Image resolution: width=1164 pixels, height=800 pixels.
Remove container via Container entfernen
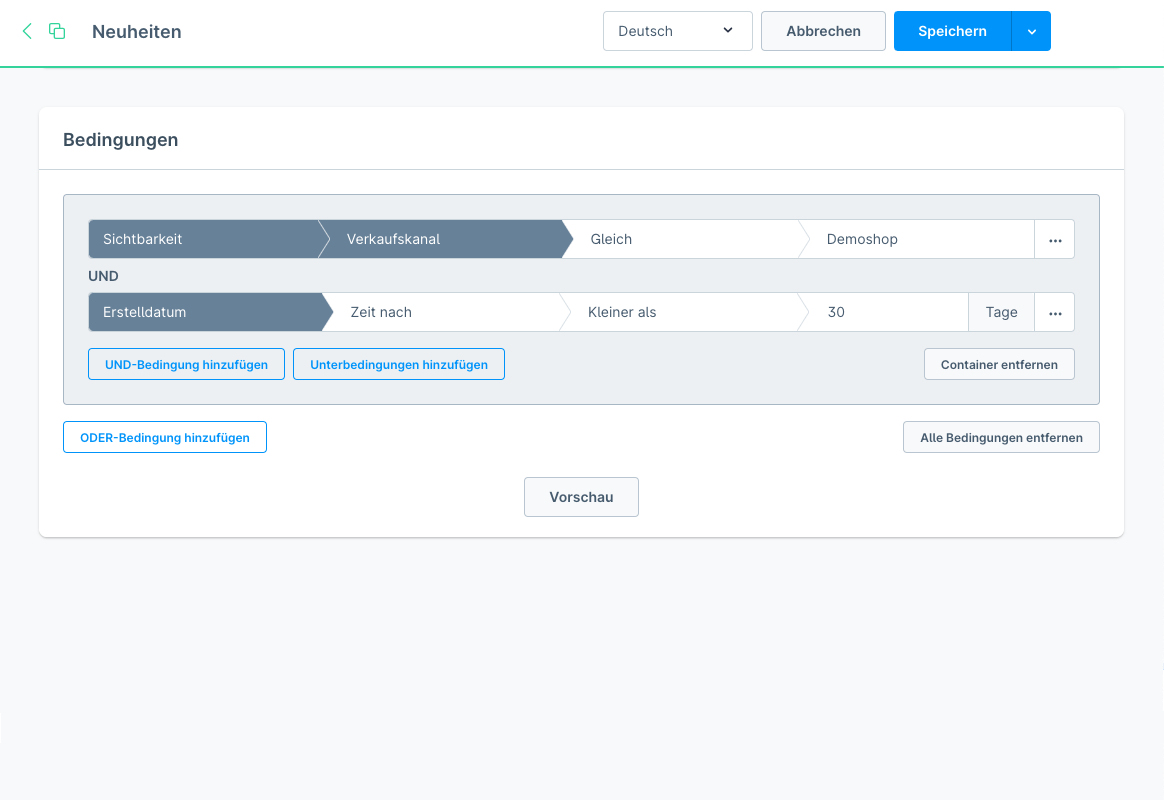[x=998, y=365]
